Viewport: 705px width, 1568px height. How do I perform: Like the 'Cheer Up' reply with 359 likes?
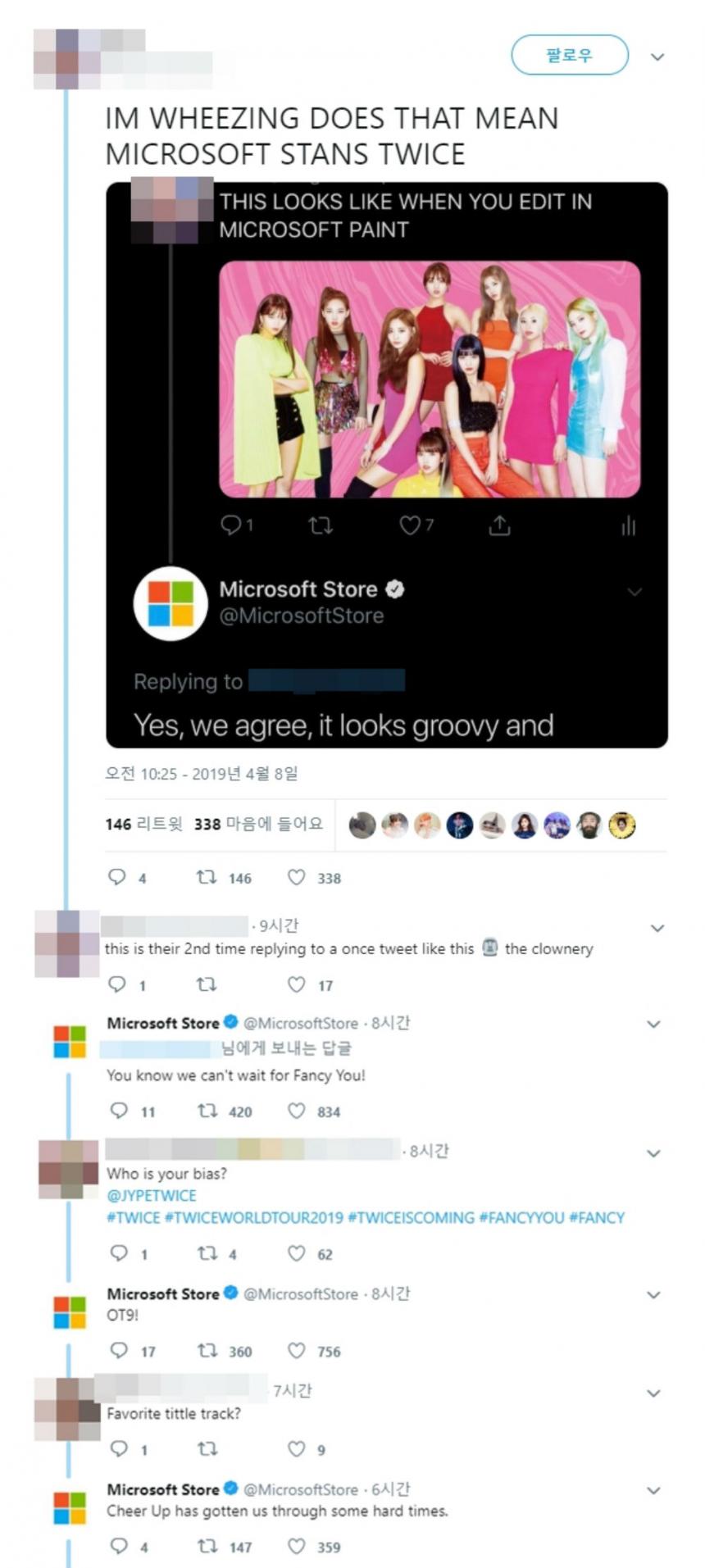tap(296, 1547)
